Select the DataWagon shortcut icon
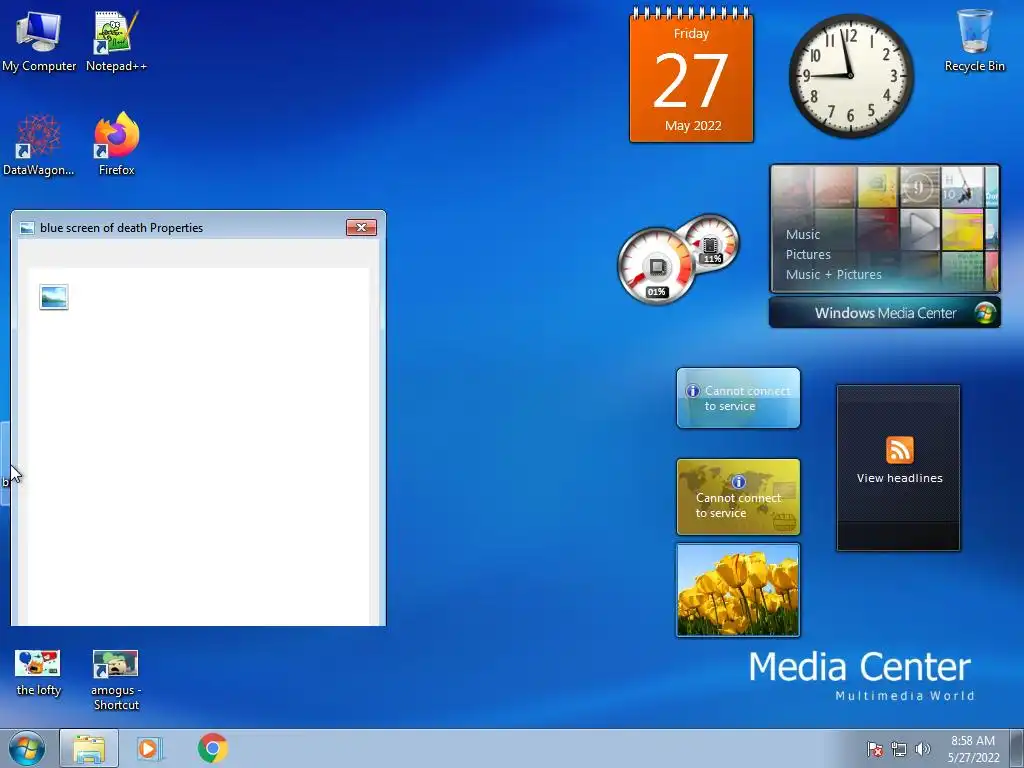 [39, 145]
